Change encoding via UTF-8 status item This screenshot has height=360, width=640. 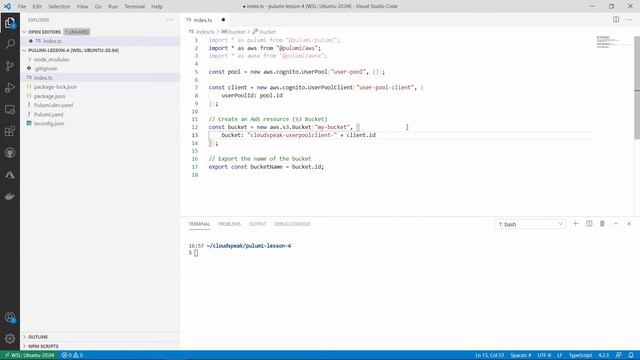[544, 355]
